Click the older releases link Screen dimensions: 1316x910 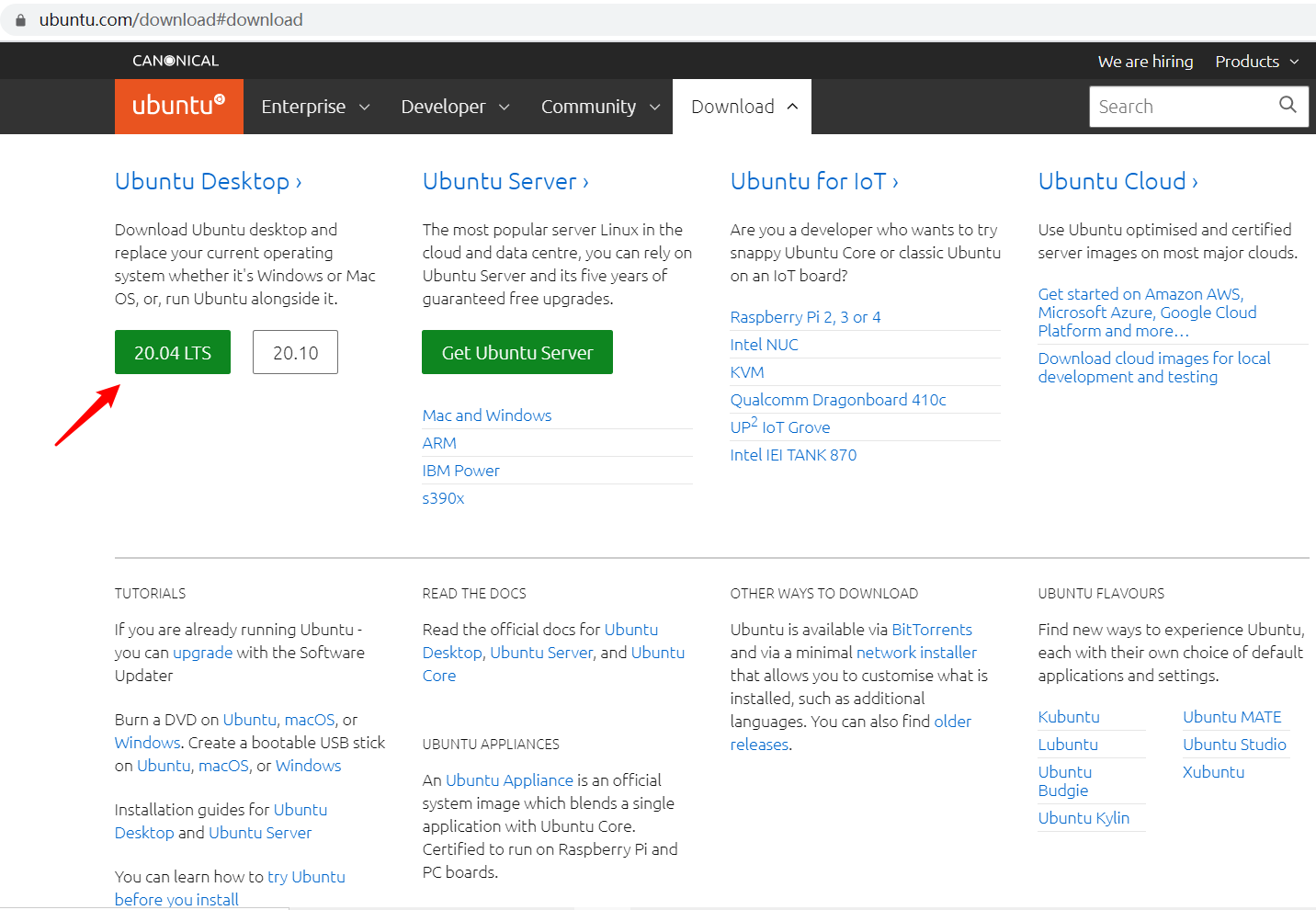[x=953, y=722]
